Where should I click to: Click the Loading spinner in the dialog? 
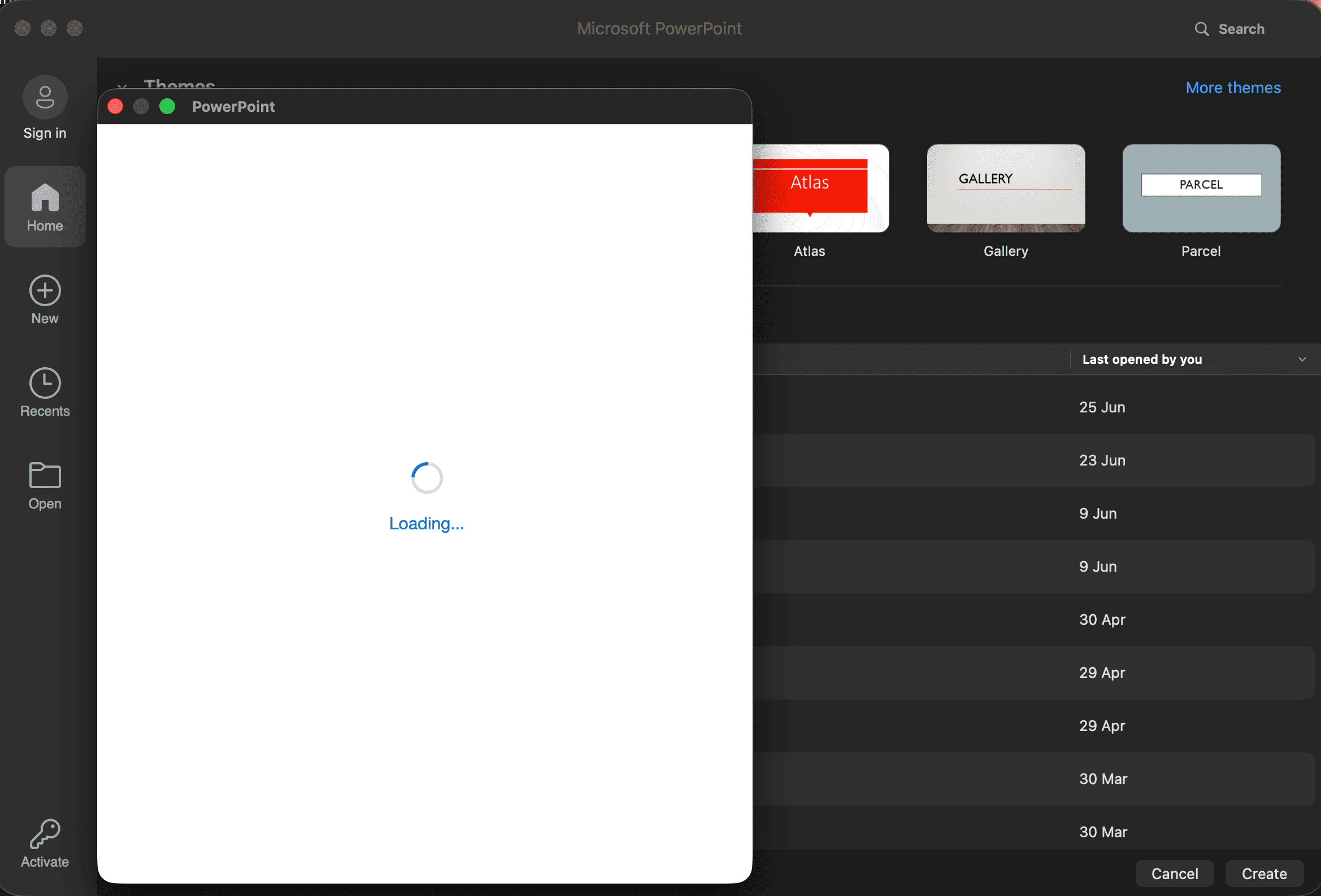coord(427,478)
